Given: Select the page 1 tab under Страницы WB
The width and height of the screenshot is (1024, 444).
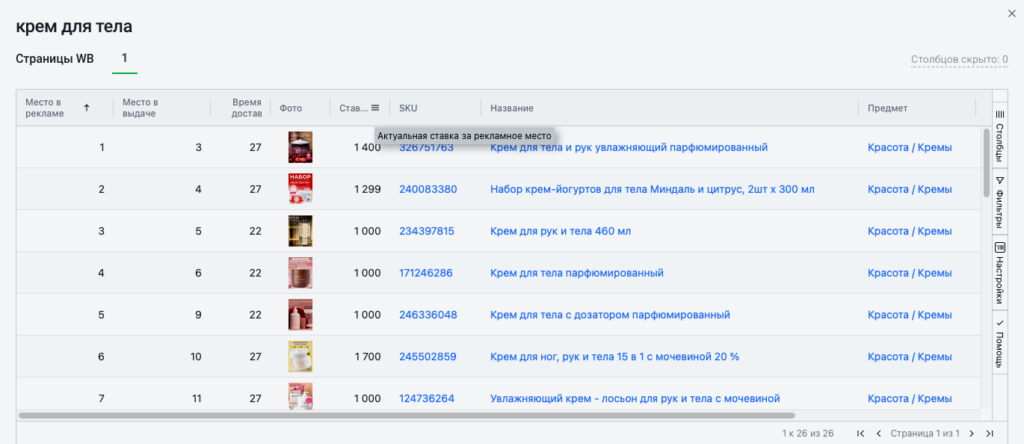Looking at the screenshot, I should click(x=124, y=59).
